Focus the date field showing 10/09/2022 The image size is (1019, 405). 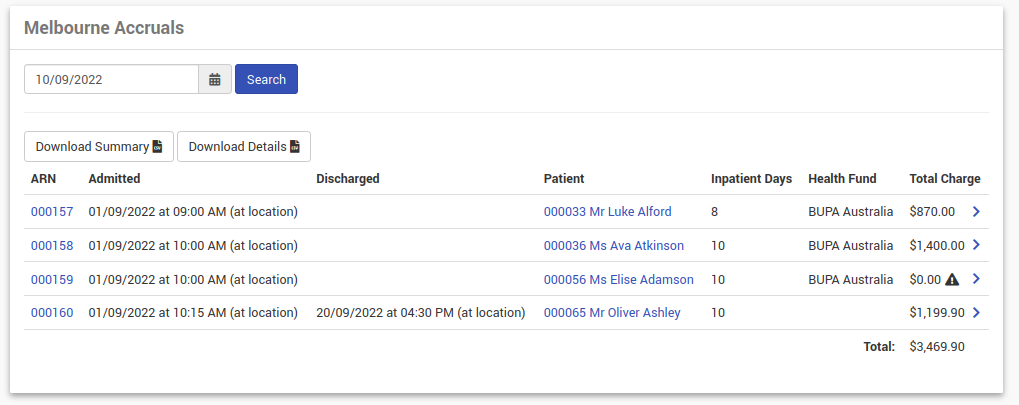tap(111, 79)
